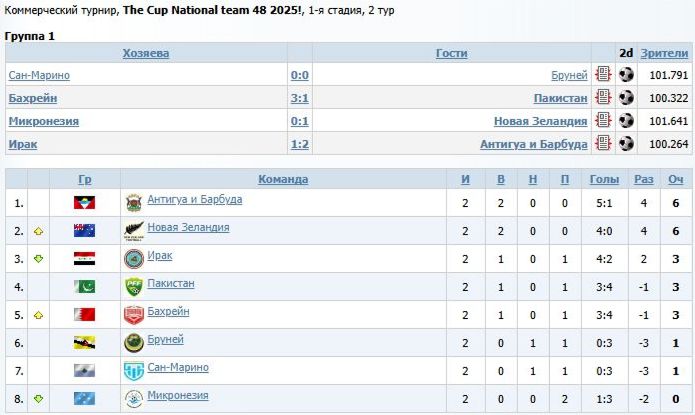Click the Хозяева column header
Image resolution: width=695 pixels, height=415 pixels.
(146, 53)
